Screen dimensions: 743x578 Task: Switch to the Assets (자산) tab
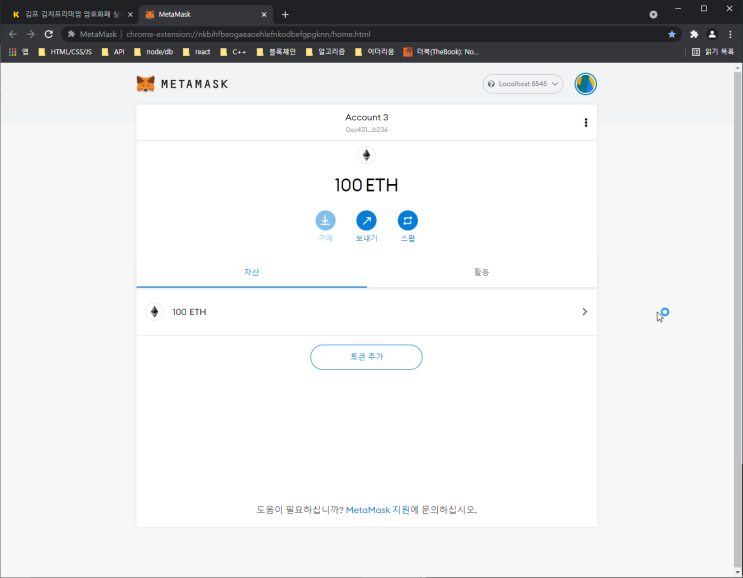252,272
